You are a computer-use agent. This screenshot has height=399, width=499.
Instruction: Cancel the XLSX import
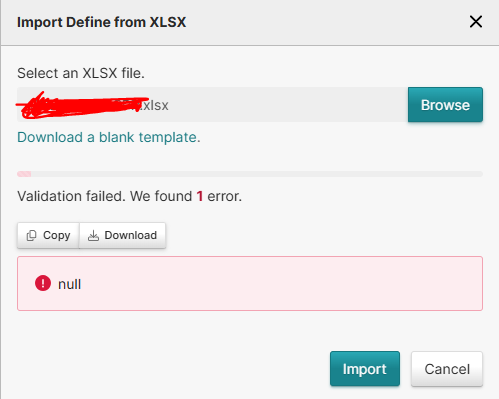[x=447, y=369]
